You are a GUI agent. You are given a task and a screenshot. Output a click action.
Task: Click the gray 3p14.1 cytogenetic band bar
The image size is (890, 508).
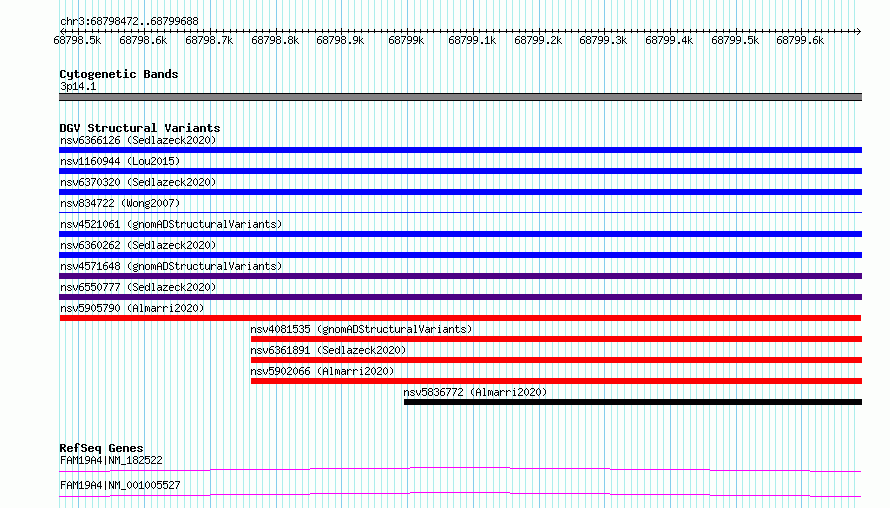(460, 97)
